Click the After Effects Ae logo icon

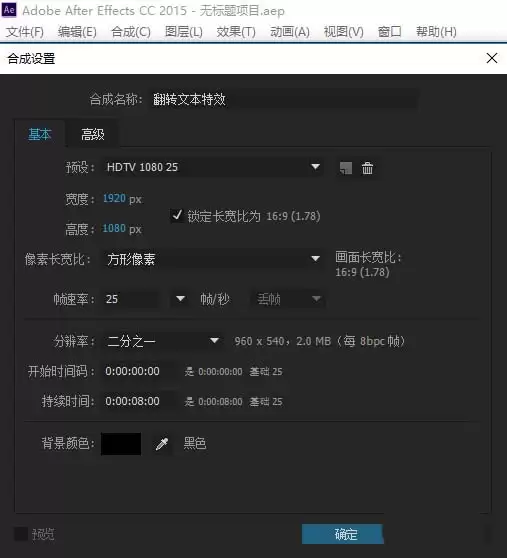click(9, 10)
